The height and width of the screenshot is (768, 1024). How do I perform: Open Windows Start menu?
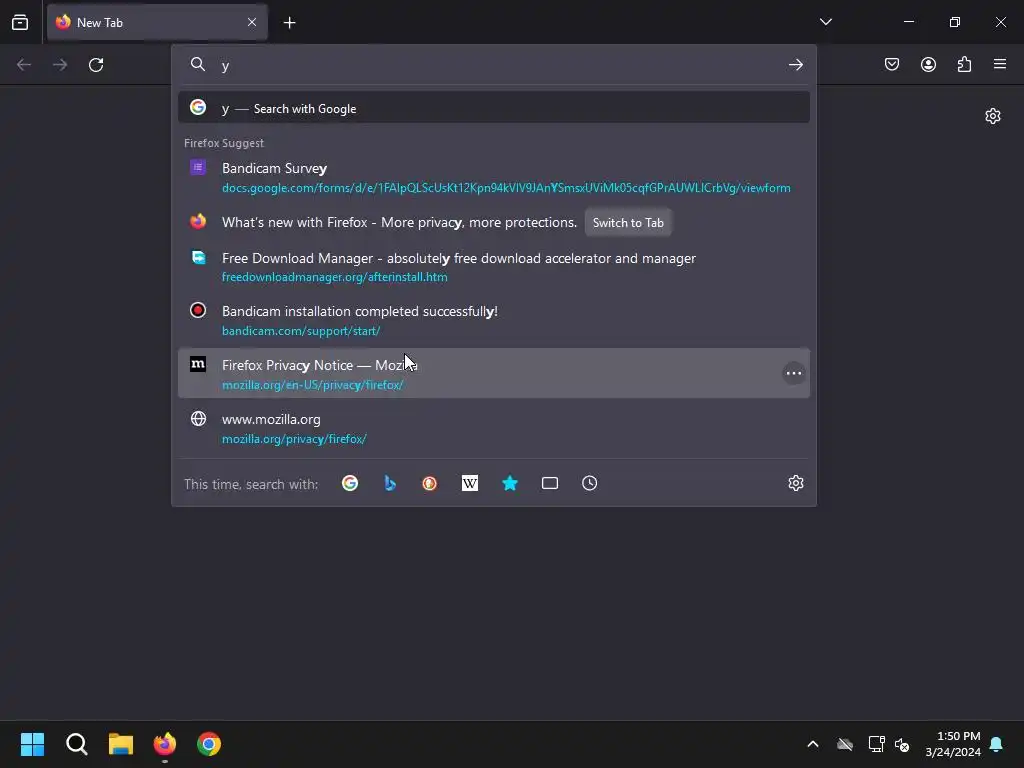[x=33, y=744]
